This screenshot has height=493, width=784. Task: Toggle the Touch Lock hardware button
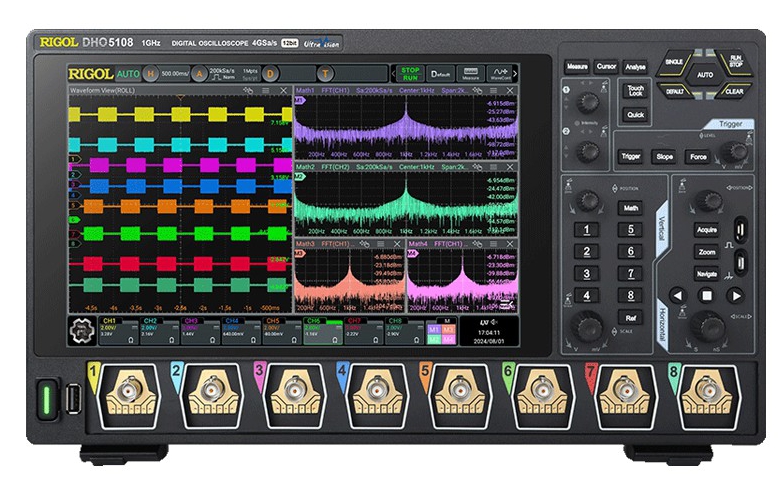tap(636, 90)
